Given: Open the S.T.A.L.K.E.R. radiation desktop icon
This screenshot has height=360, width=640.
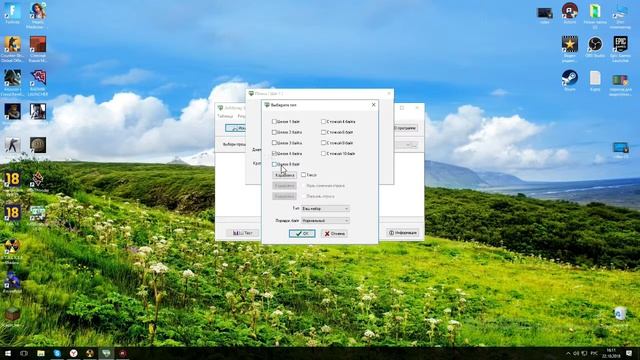Looking at the screenshot, I should click(12, 251).
